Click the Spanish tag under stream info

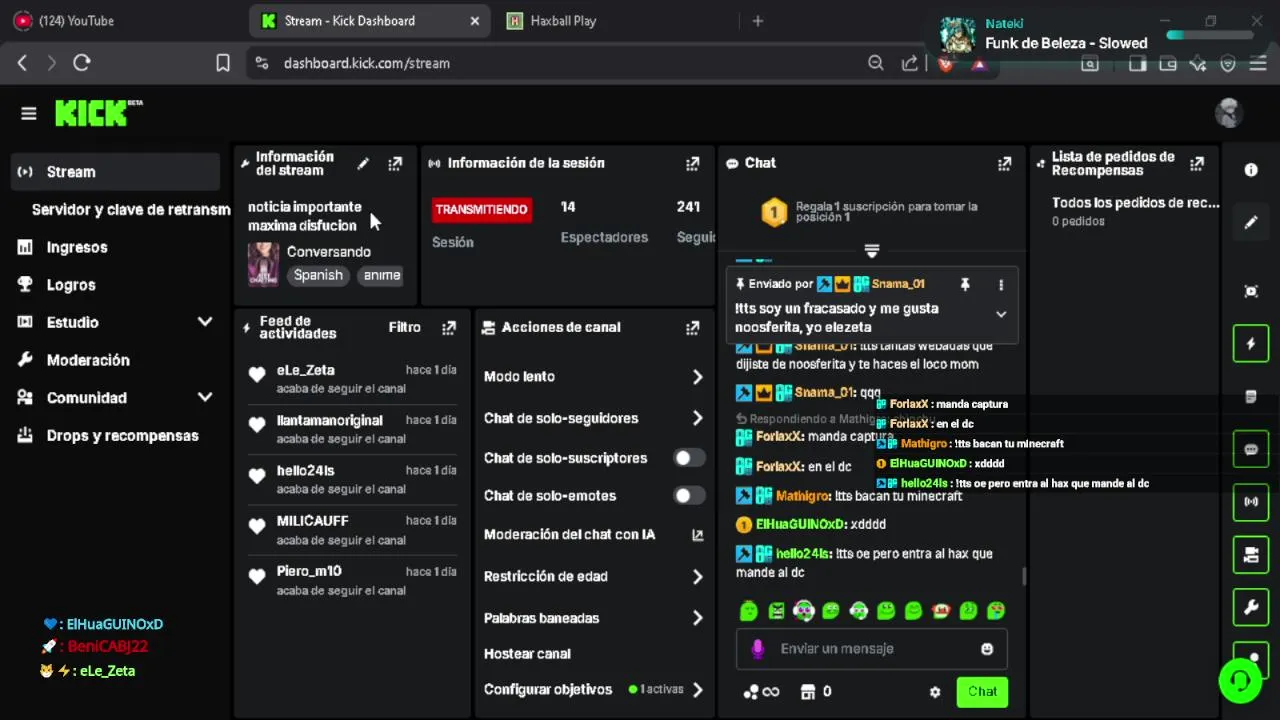[x=318, y=275]
